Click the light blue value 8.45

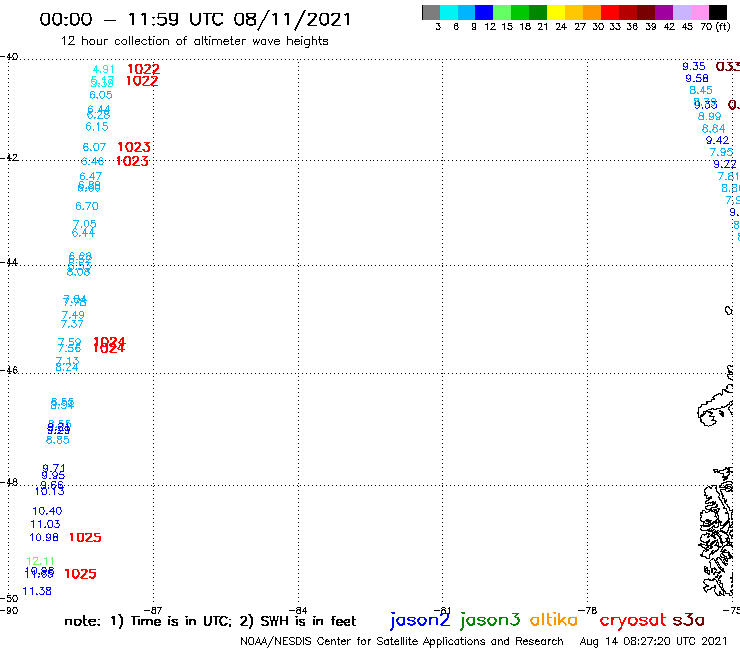pos(701,91)
